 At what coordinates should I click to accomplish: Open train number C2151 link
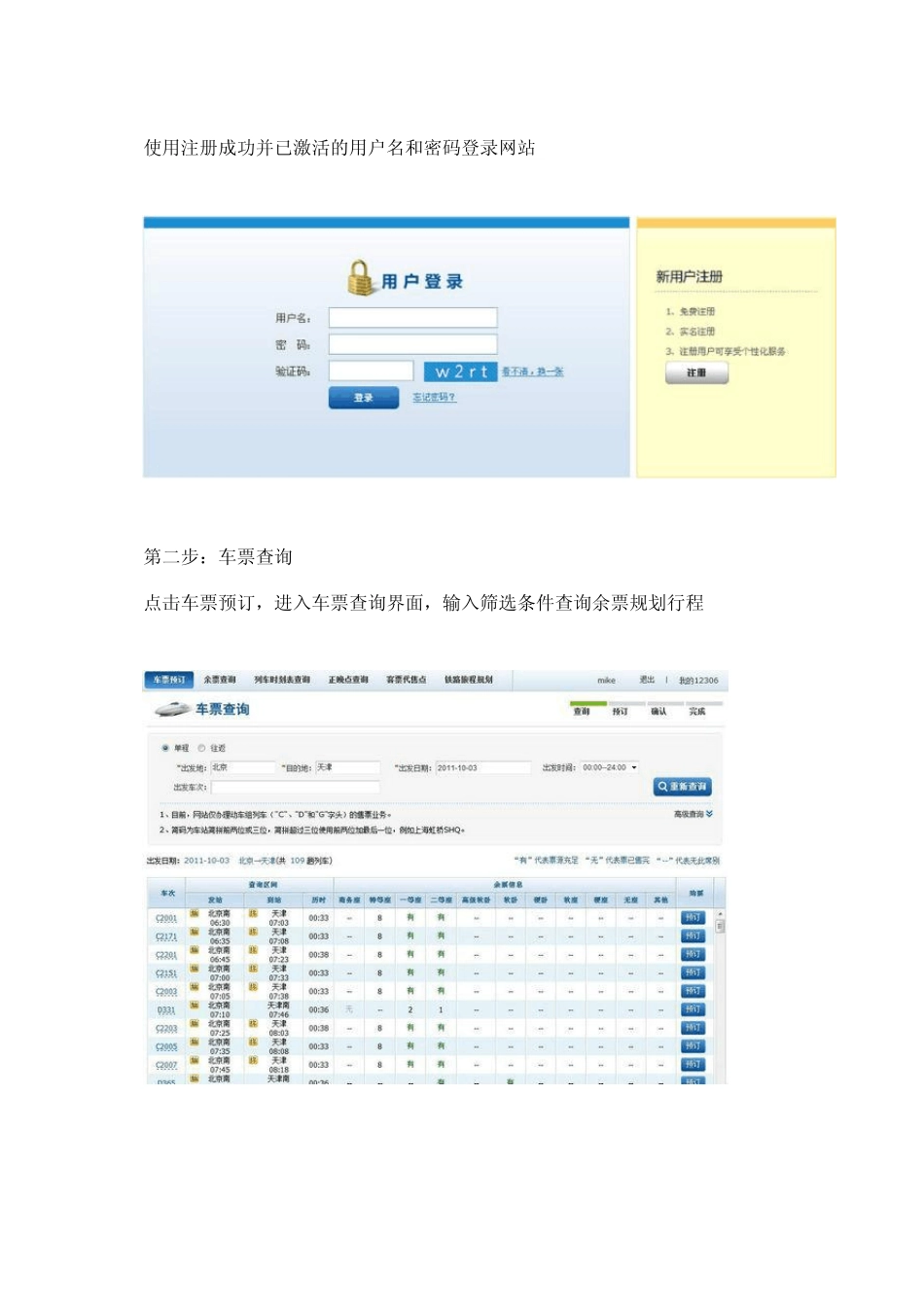click(x=166, y=973)
